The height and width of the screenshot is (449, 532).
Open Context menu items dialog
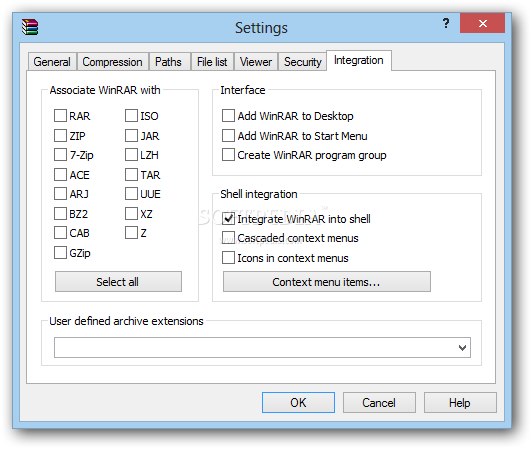tap(327, 281)
